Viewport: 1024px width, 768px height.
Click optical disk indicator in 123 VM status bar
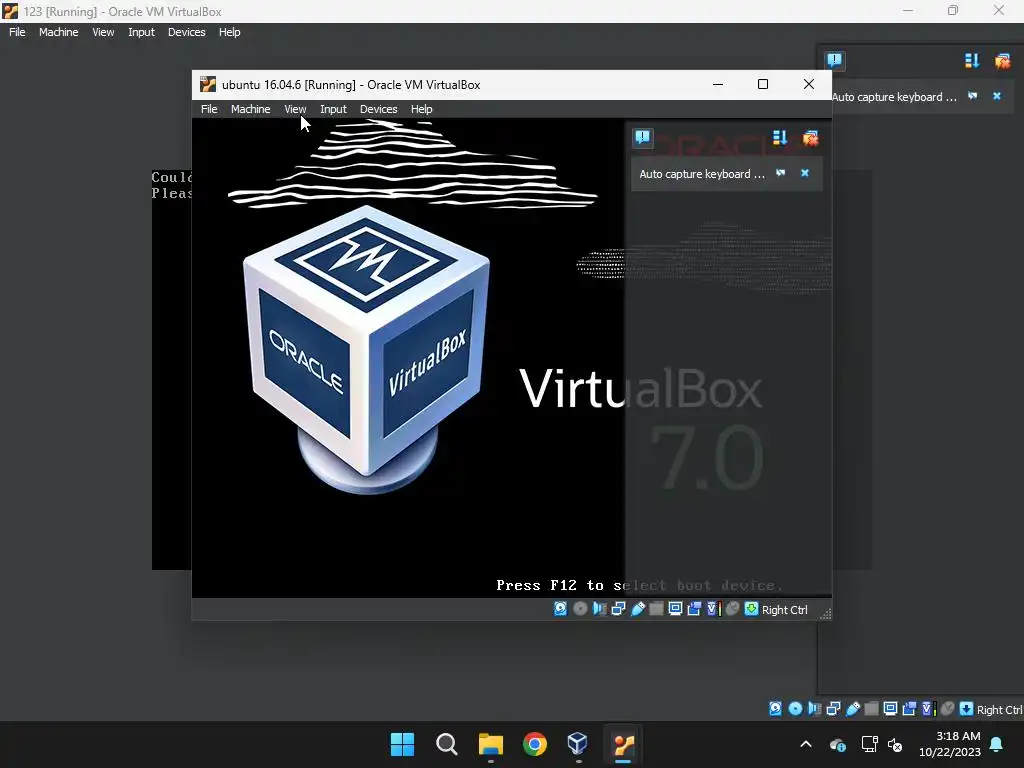coord(795,709)
